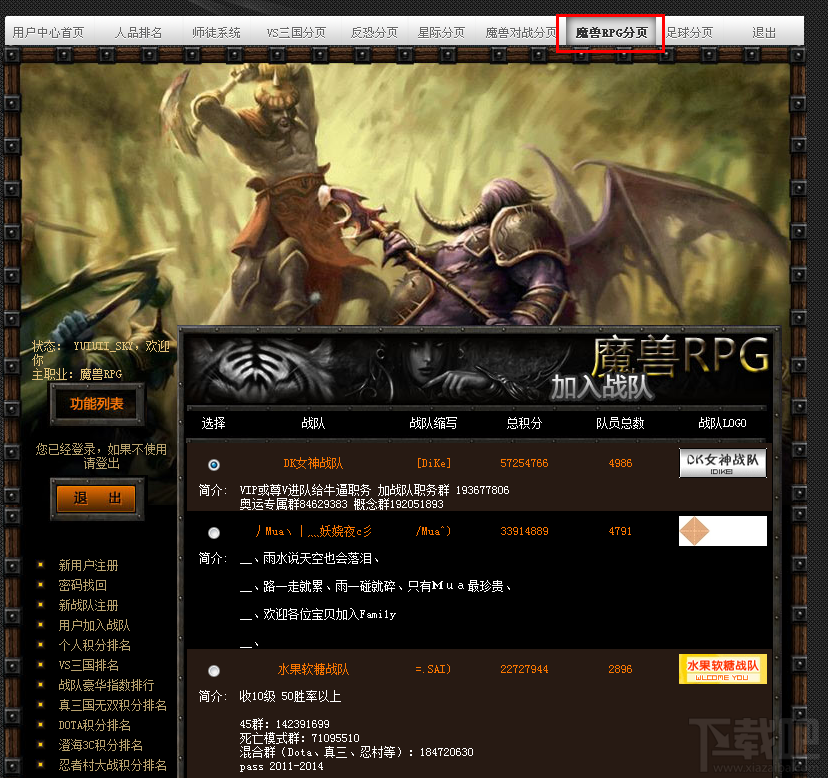
Task: Click the member count 4986
Action: (620, 463)
